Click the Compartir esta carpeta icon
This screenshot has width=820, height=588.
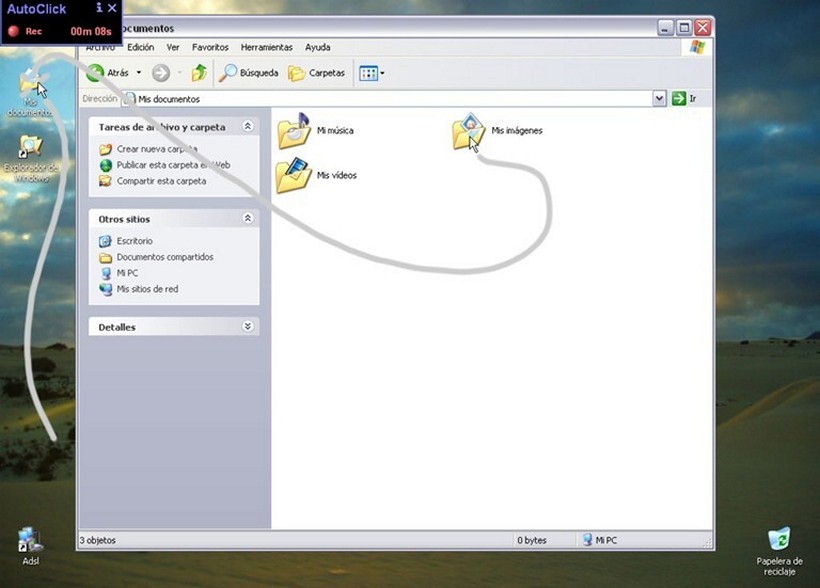[x=106, y=181]
